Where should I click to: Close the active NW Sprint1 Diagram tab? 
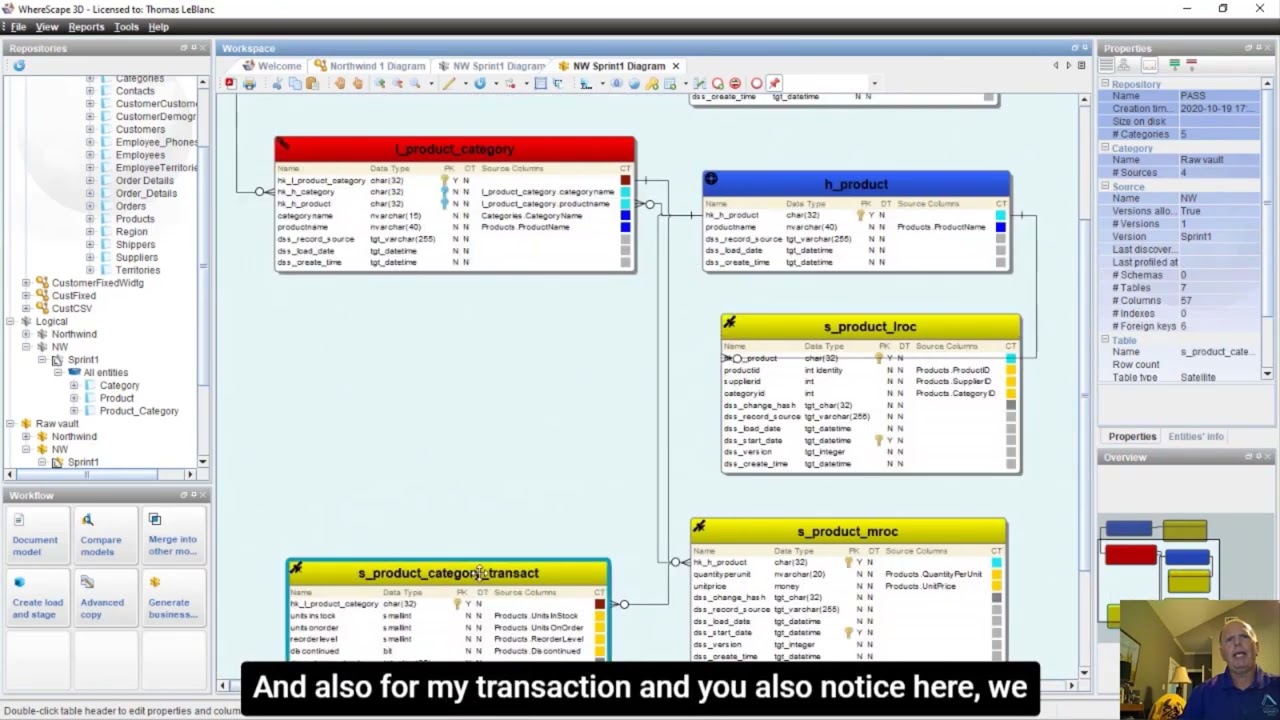[675, 66]
